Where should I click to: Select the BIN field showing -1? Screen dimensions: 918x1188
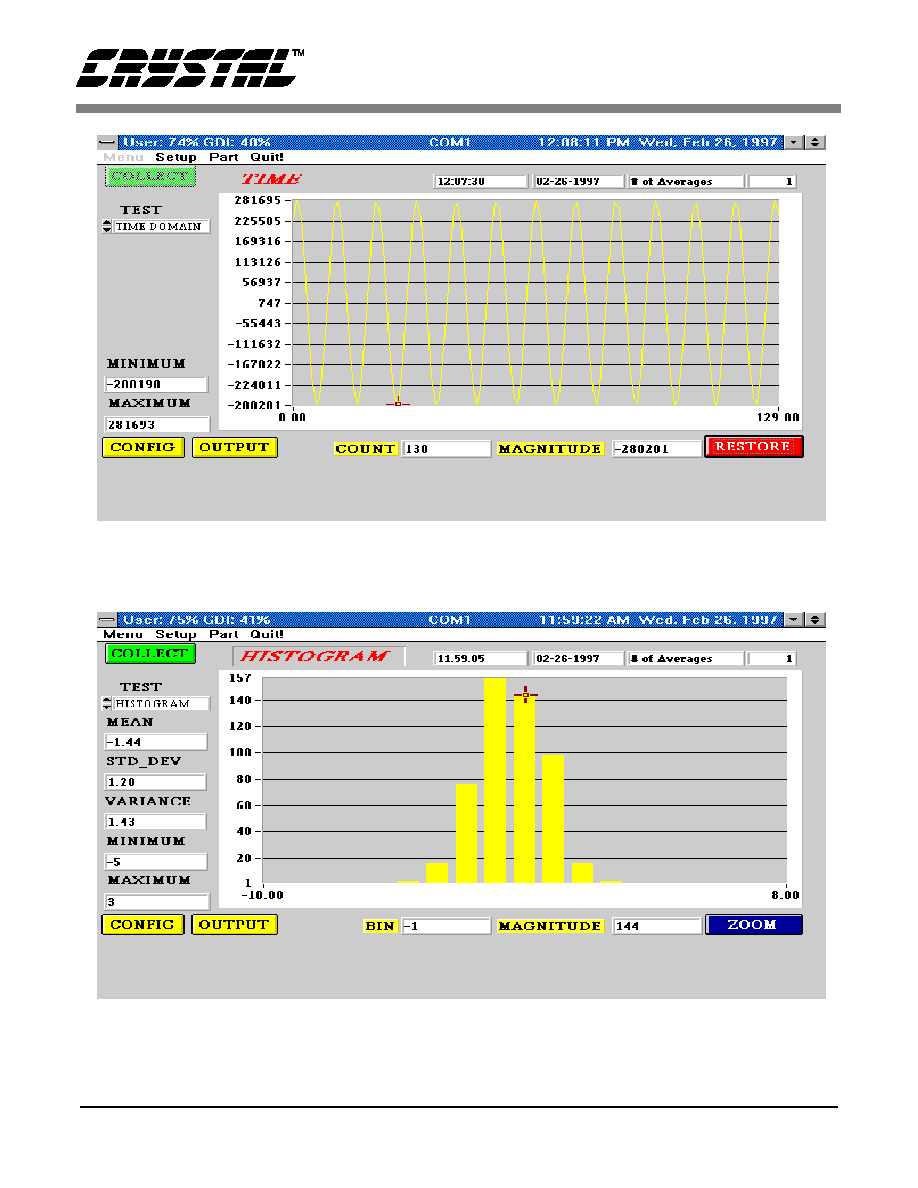tap(446, 926)
